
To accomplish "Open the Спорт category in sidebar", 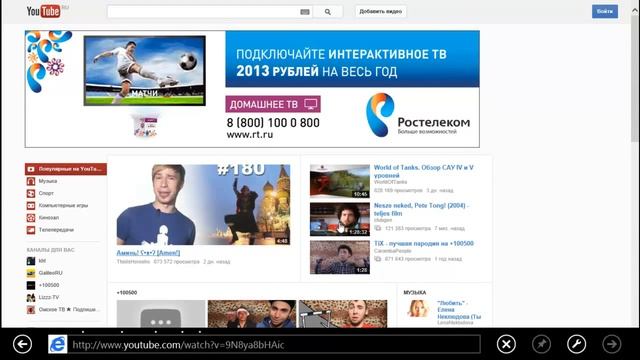I will point(46,193).
